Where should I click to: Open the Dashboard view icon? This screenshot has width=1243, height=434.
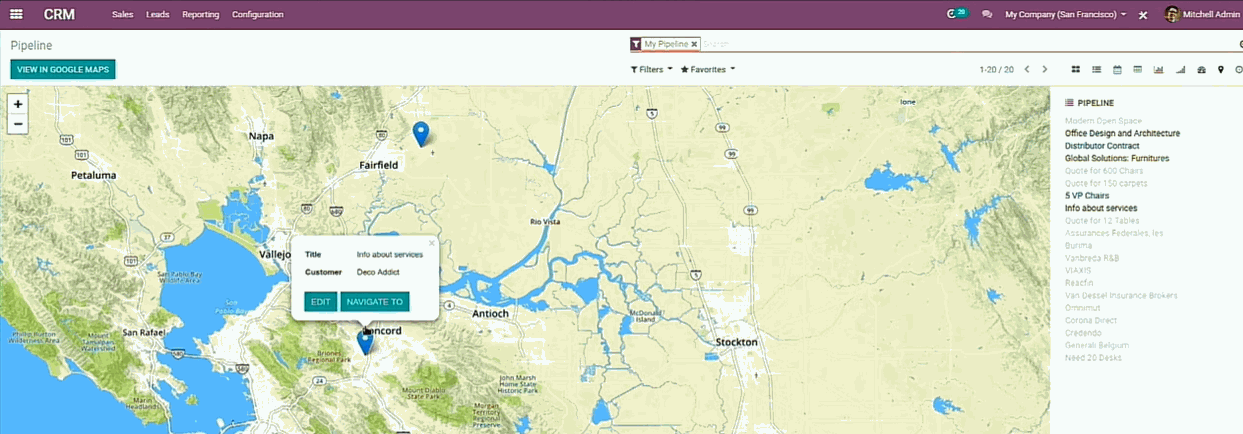(1201, 69)
